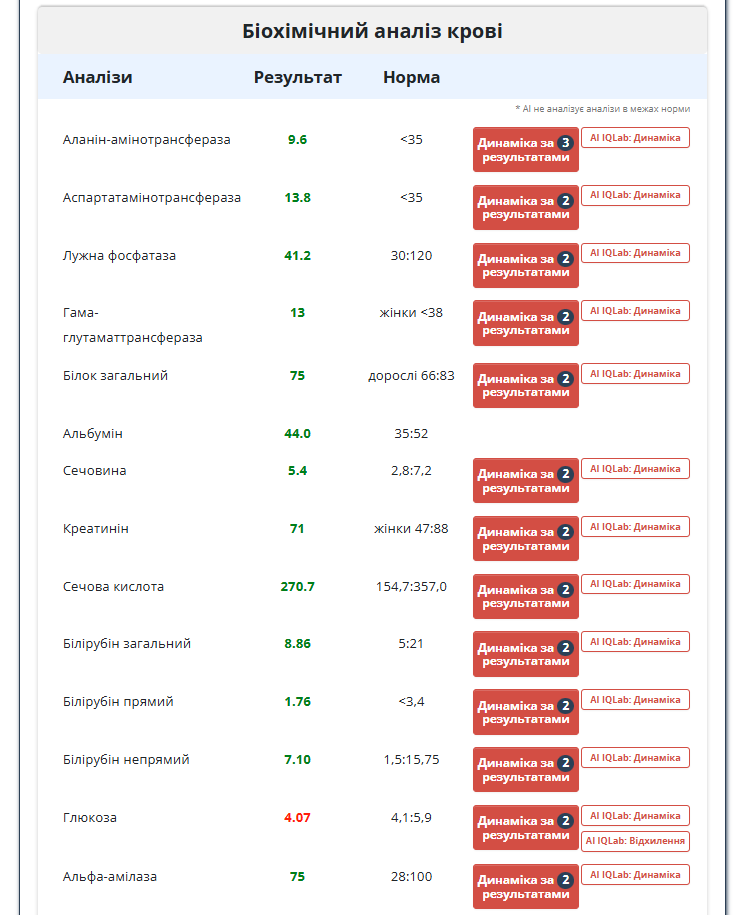Viewport: 744px width, 915px height.
Task: Click AI IQLab: Динаміка for Глюкоза
Action: pyautogui.click(x=635, y=816)
